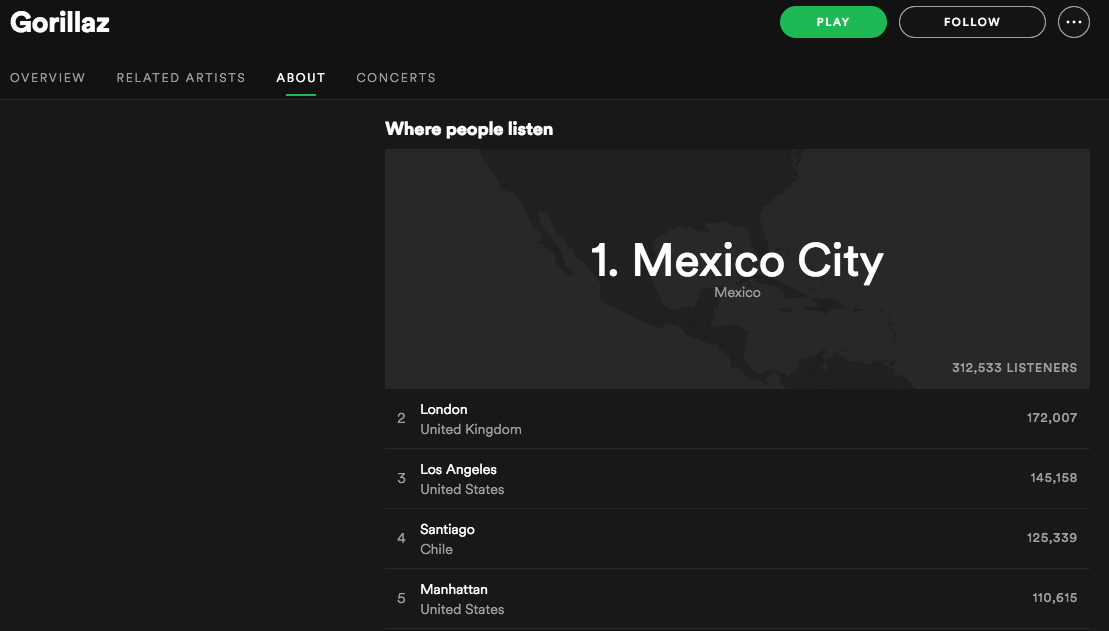Select the About tab

click(301, 78)
